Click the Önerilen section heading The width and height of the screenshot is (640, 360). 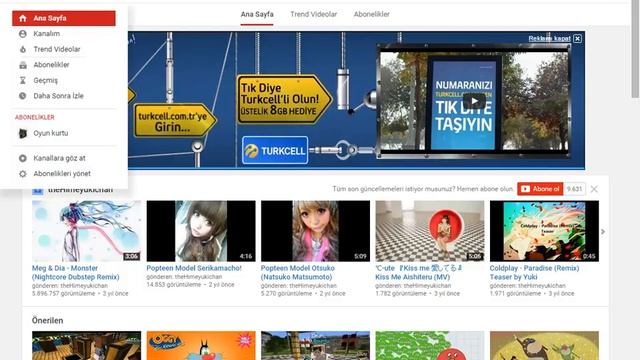coord(47,321)
